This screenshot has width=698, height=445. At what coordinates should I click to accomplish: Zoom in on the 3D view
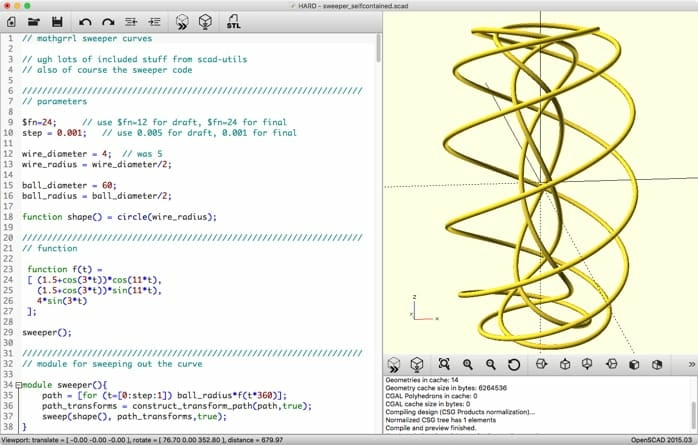point(467,364)
